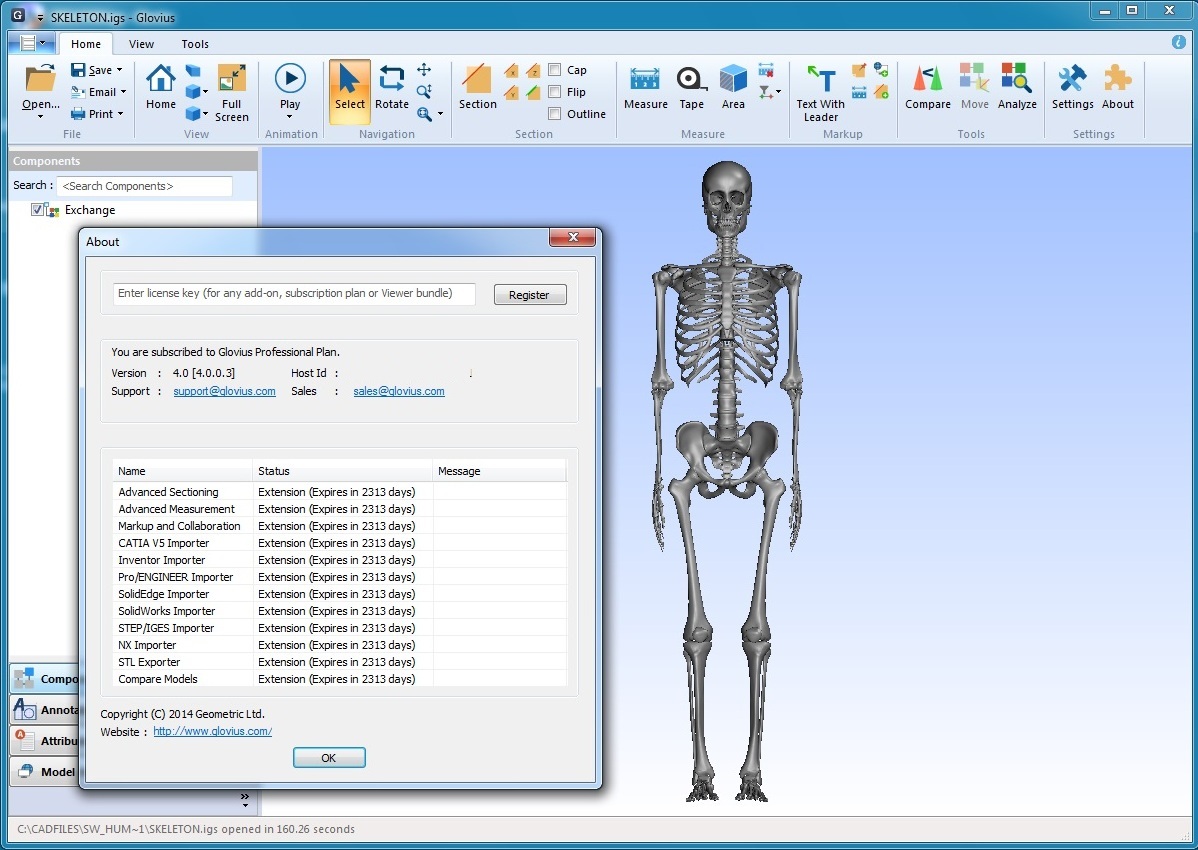Open the Annotations side panel tab
Screen dimensions: 1198x850
(46, 710)
